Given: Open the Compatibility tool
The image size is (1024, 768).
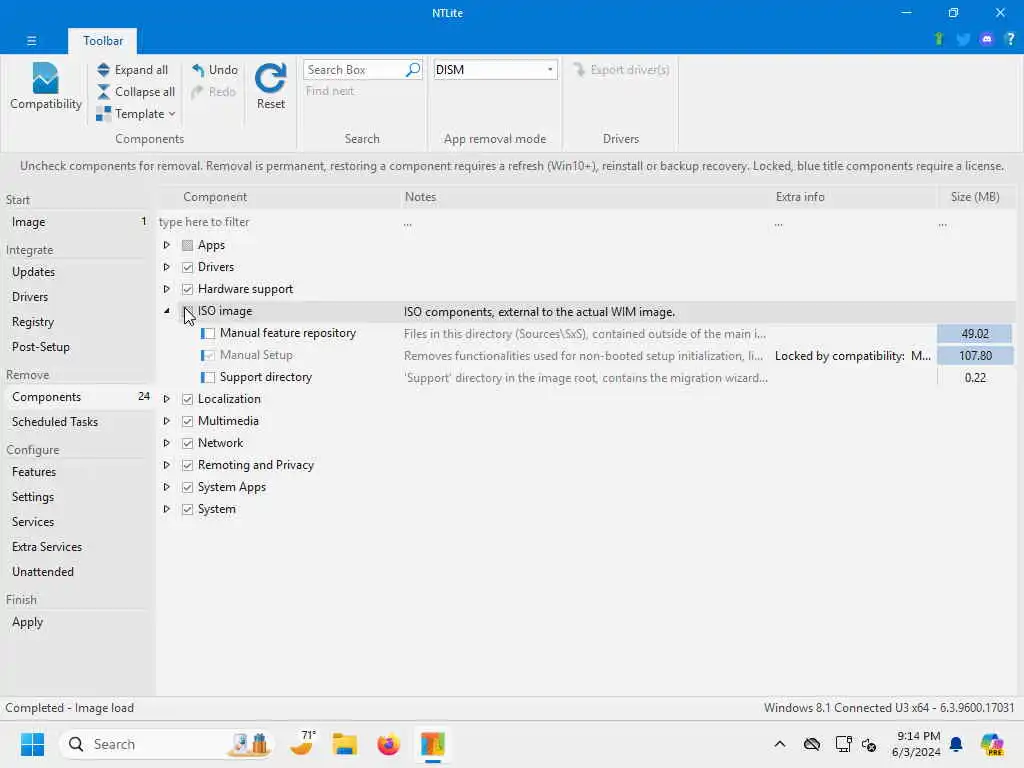Looking at the screenshot, I should pos(45,86).
